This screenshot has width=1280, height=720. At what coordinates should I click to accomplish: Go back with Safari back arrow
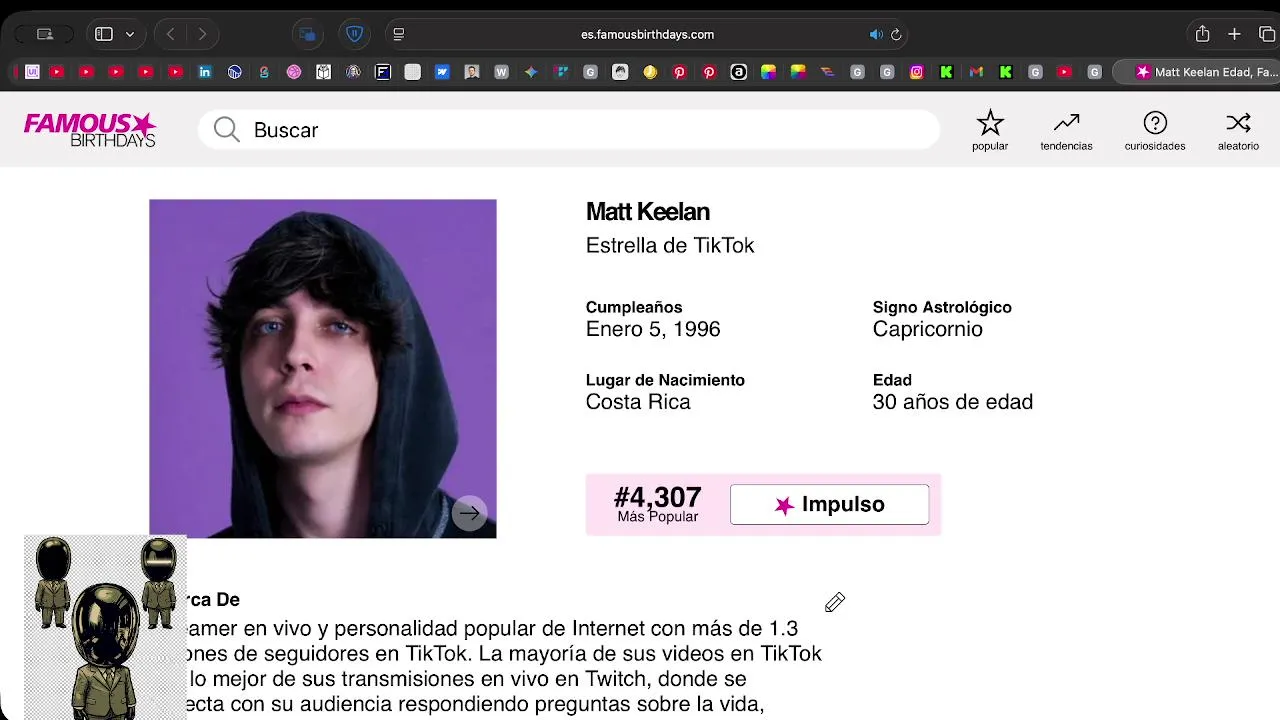[171, 34]
